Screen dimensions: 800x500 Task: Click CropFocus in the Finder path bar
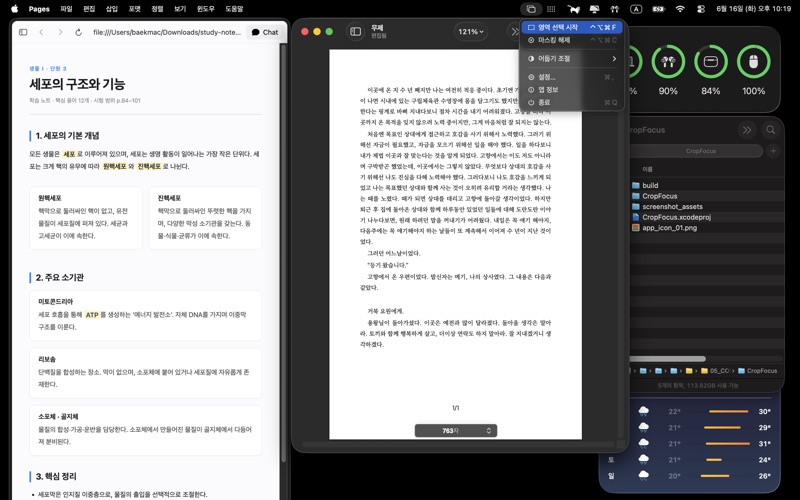(758, 371)
